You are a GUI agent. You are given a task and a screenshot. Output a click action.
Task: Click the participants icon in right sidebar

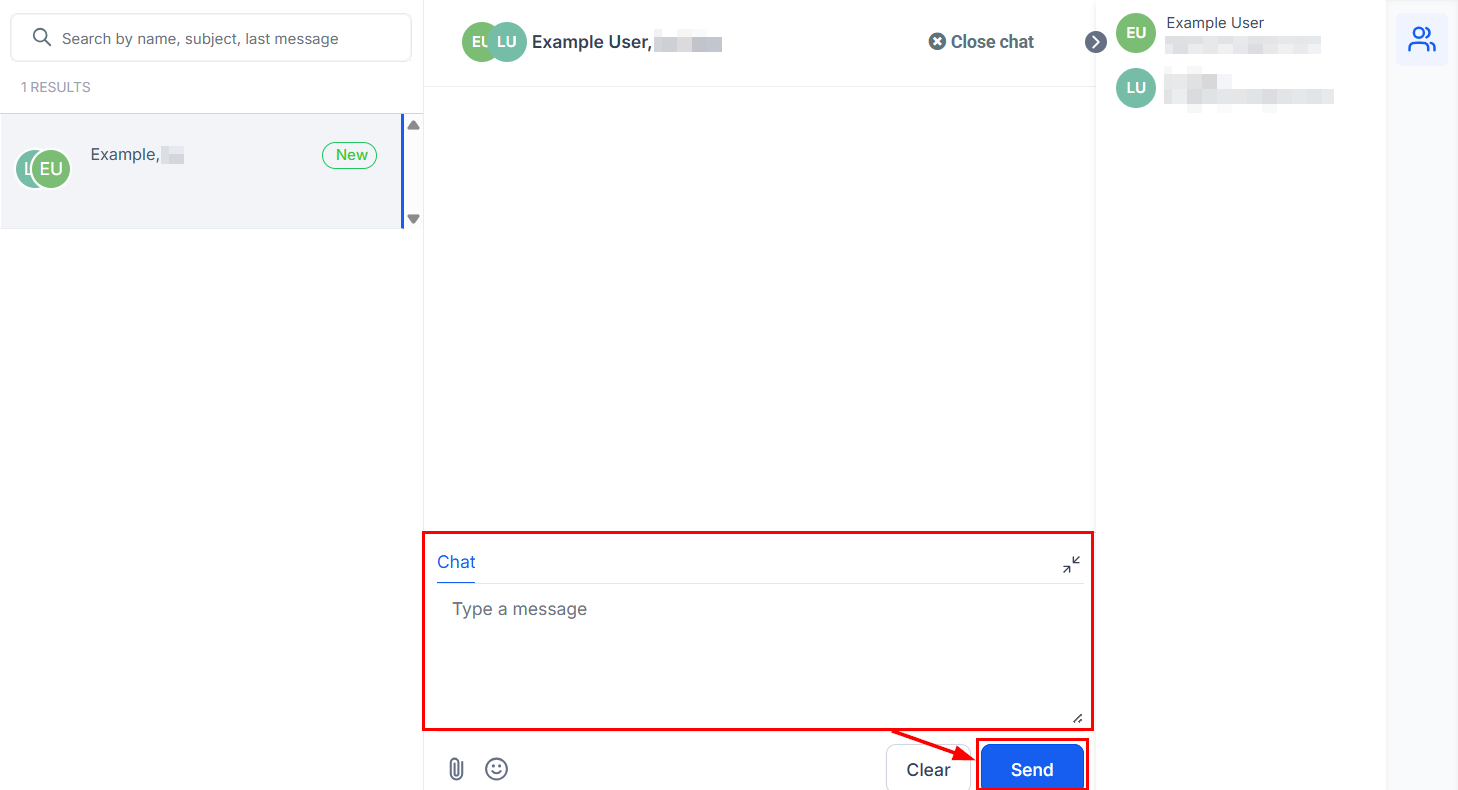[x=1421, y=40]
